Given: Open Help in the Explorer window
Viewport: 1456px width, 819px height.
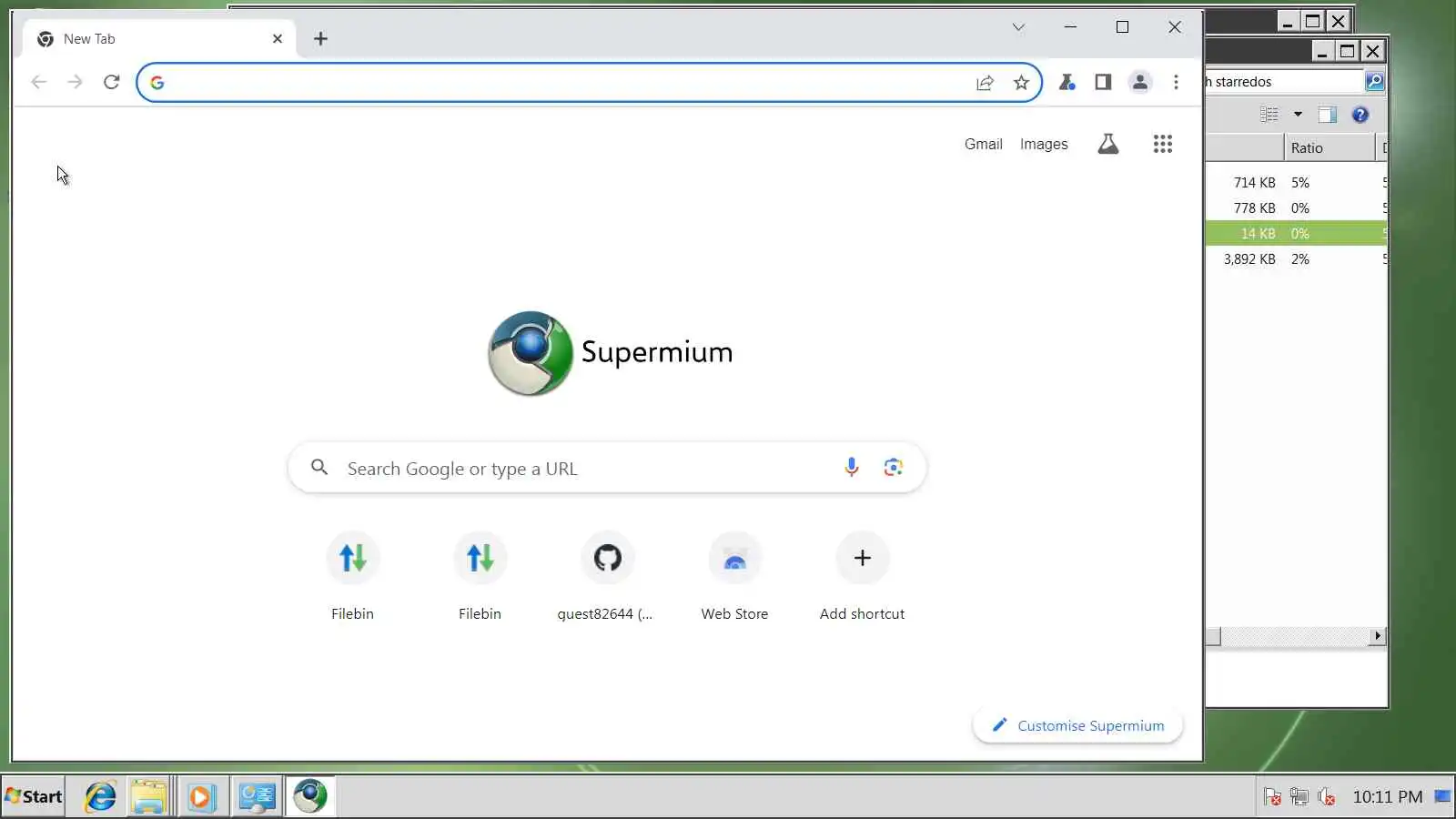Looking at the screenshot, I should (x=1360, y=115).
